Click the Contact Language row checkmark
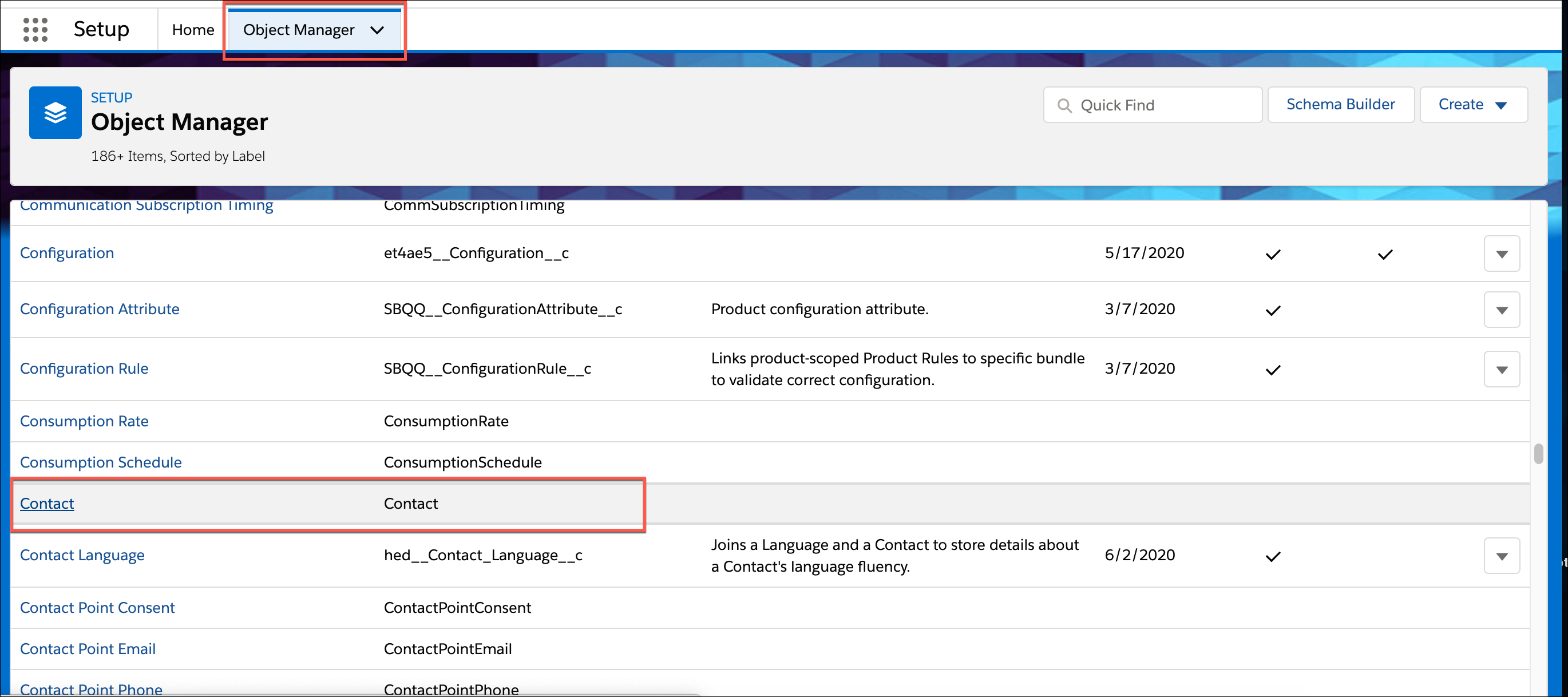 click(x=1273, y=556)
